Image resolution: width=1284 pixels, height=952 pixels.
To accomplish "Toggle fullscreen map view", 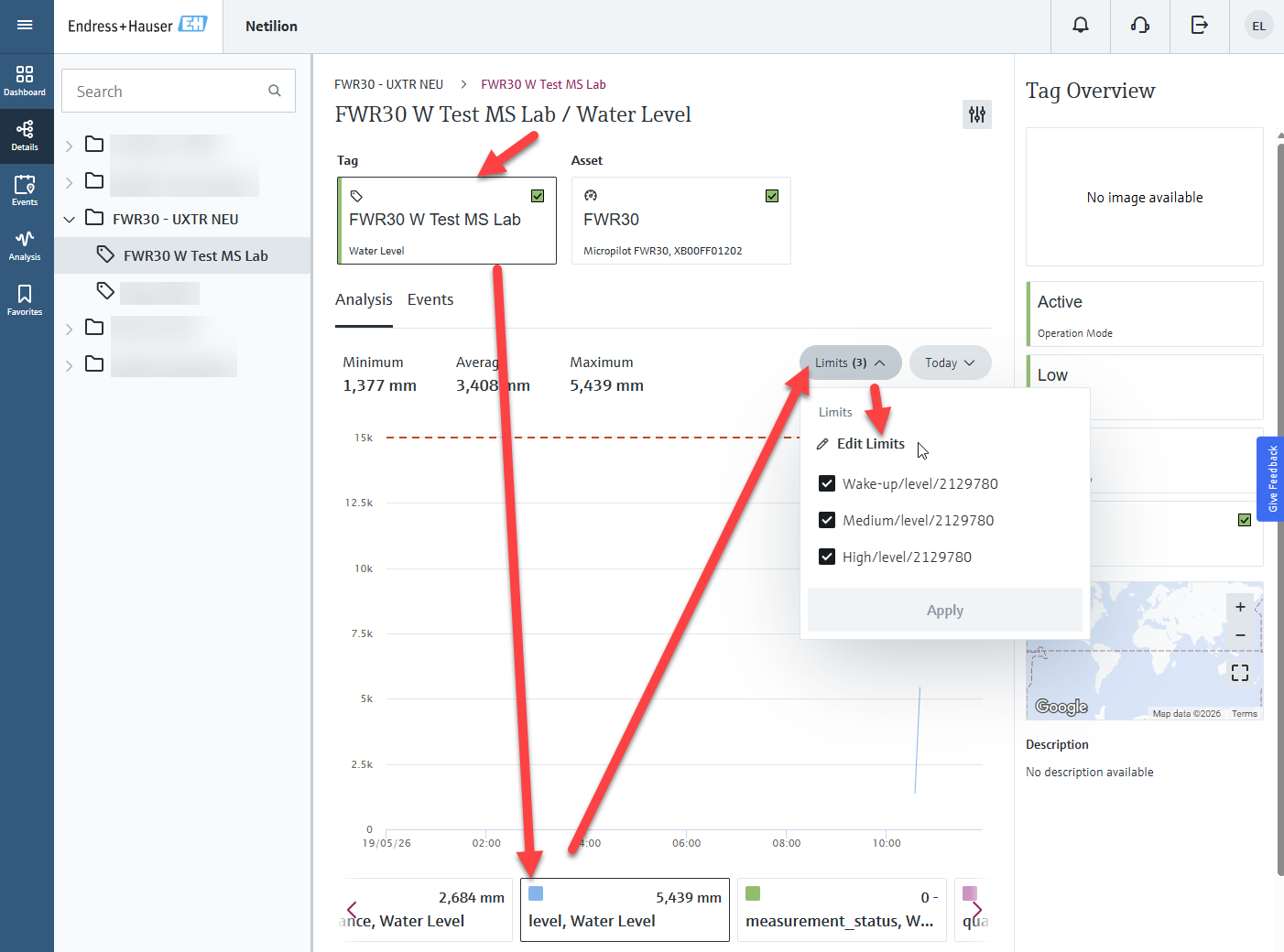I will point(1240,673).
